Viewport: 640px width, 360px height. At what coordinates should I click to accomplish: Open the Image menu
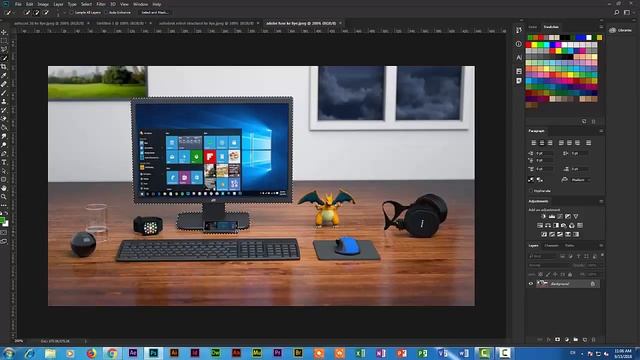(x=43, y=4)
